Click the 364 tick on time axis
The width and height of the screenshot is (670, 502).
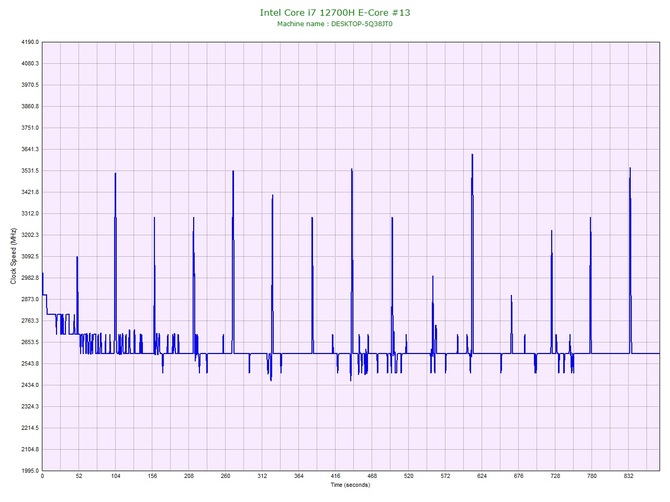click(x=299, y=476)
